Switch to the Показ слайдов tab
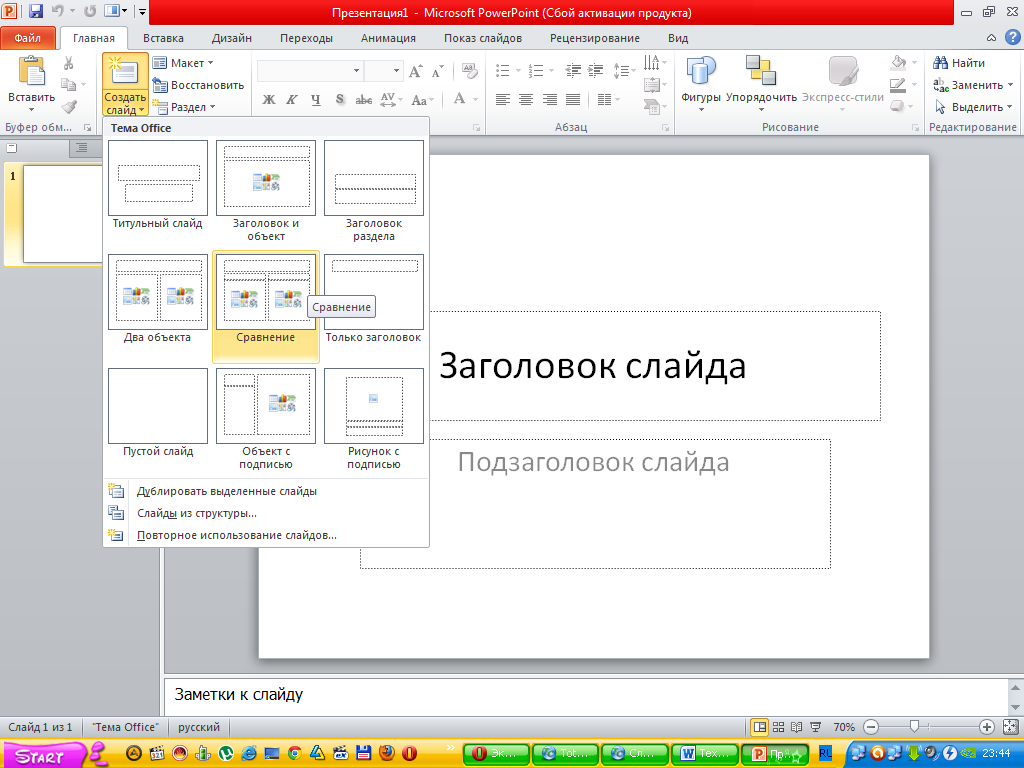The image size is (1024, 768). tap(483, 38)
